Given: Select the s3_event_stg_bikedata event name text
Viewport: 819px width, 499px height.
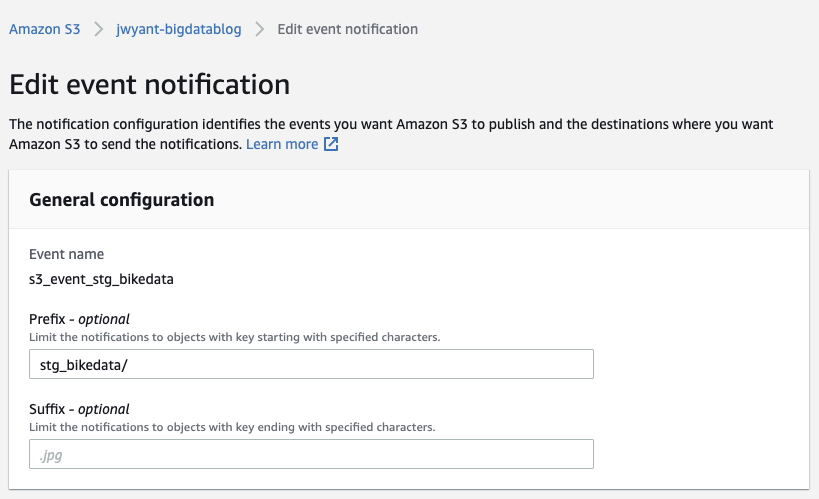Looking at the screenshot, I should coord(101,279).
